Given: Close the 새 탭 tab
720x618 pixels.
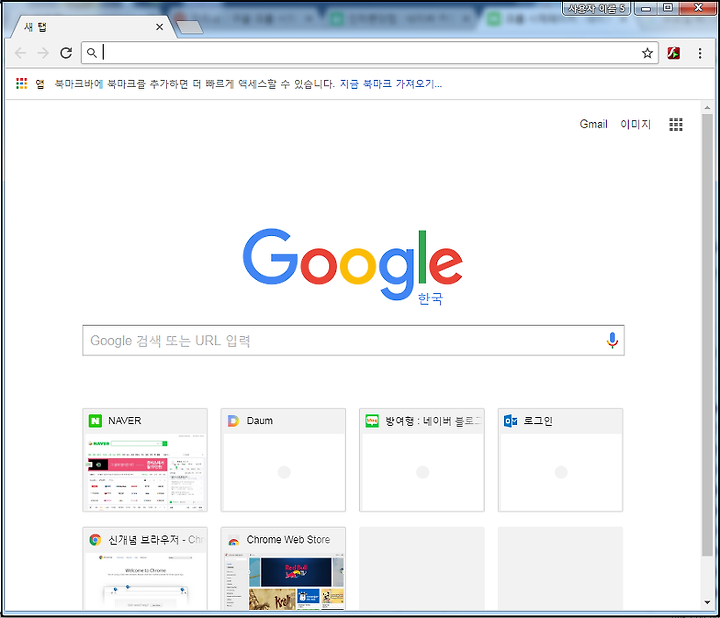Looking at the screenshot, I should [x=159, y=27].
